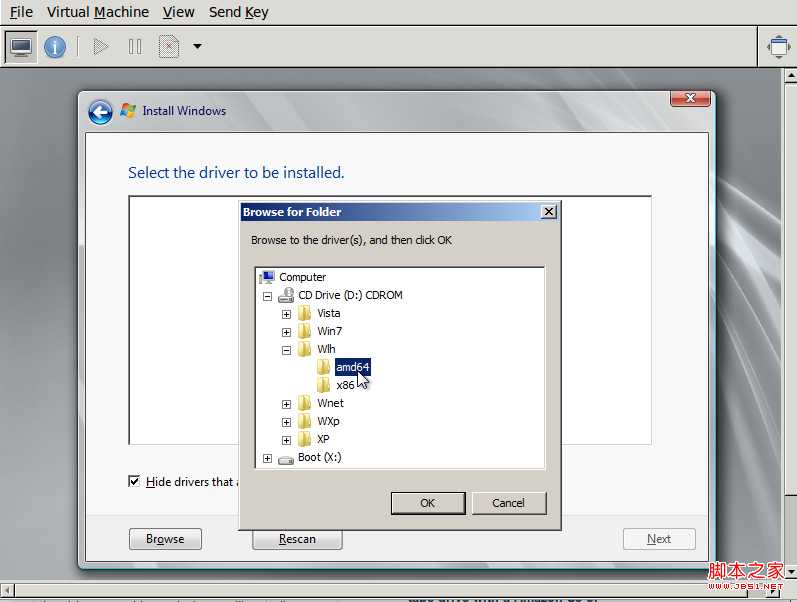Viewport: 797px width, 602px height.
Task: Expand the XP folder node
Action: click(286, 440)
